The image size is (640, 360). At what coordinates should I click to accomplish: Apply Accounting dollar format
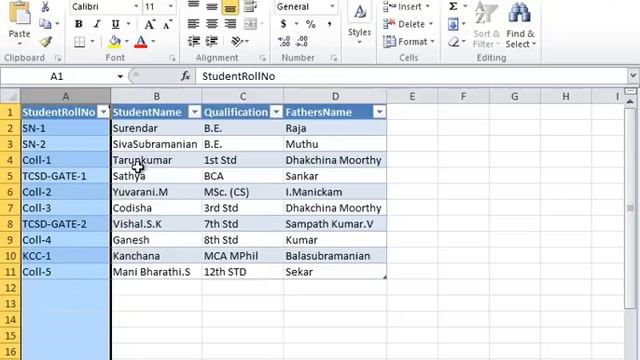(283, 24)
